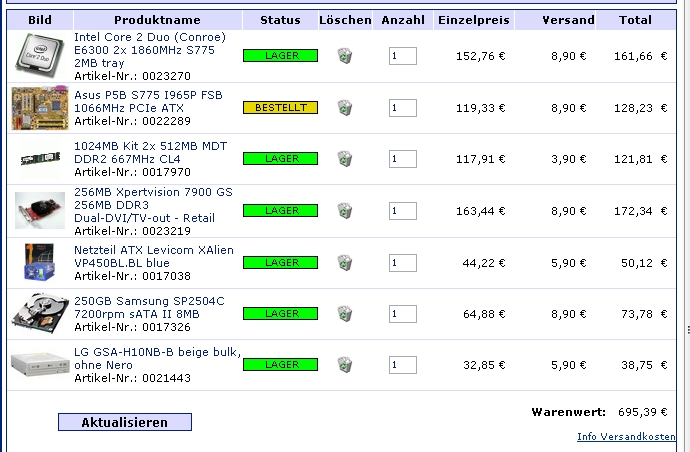The height and width of the screenshot is (452, 690).
Task: Select total 38,75 € cell
Action: pyautogui.click(x=644, y=365)
